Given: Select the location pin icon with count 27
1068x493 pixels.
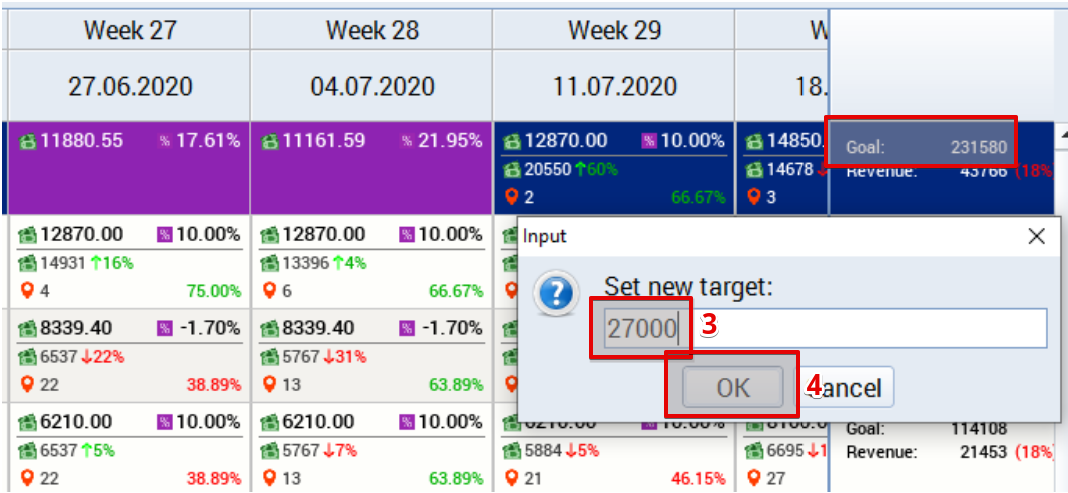Looking at the screenshot, I should [x=753, y=479].
